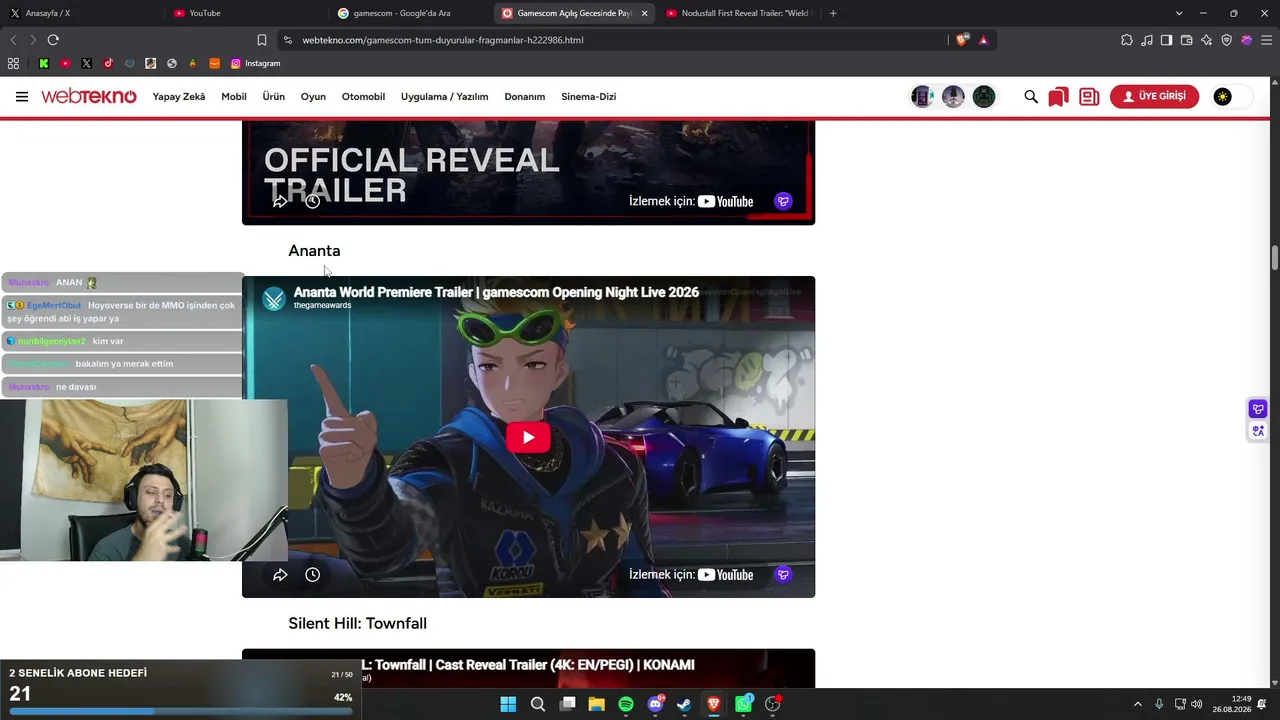Click the translate side widget icon

click(x=1258, y=431)
